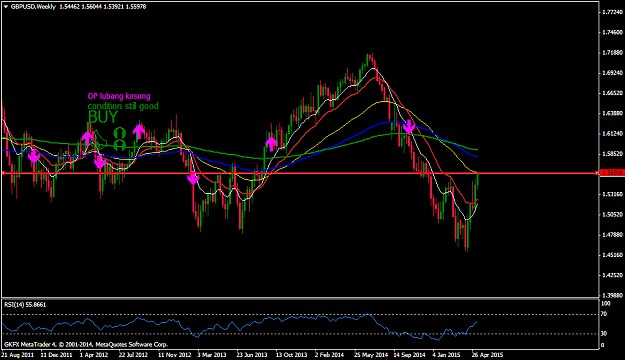Click the red highlighted current price tag on axis
This screenshot has height=360, width=625.
612,173
